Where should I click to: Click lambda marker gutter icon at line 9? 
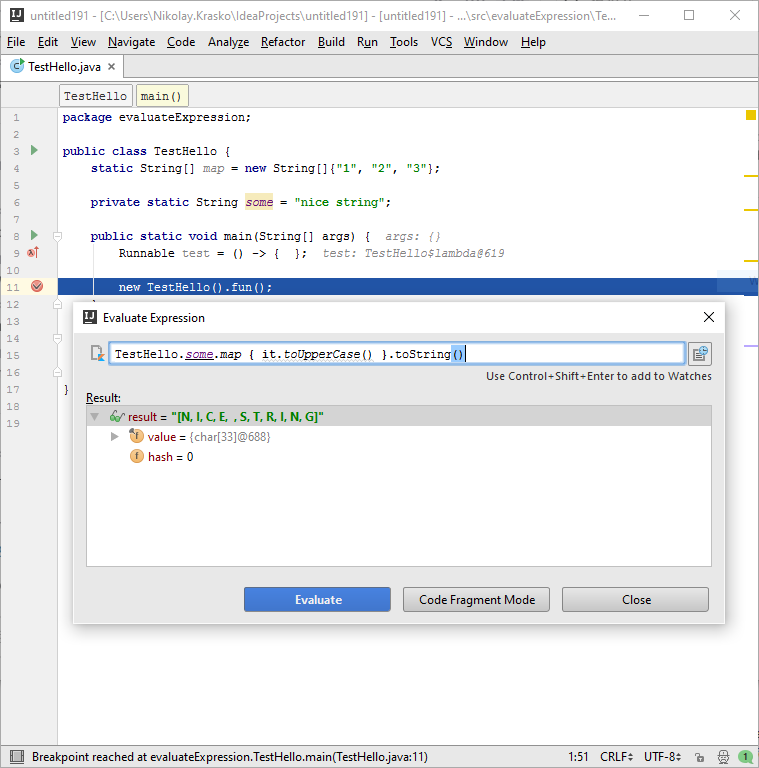33,253
